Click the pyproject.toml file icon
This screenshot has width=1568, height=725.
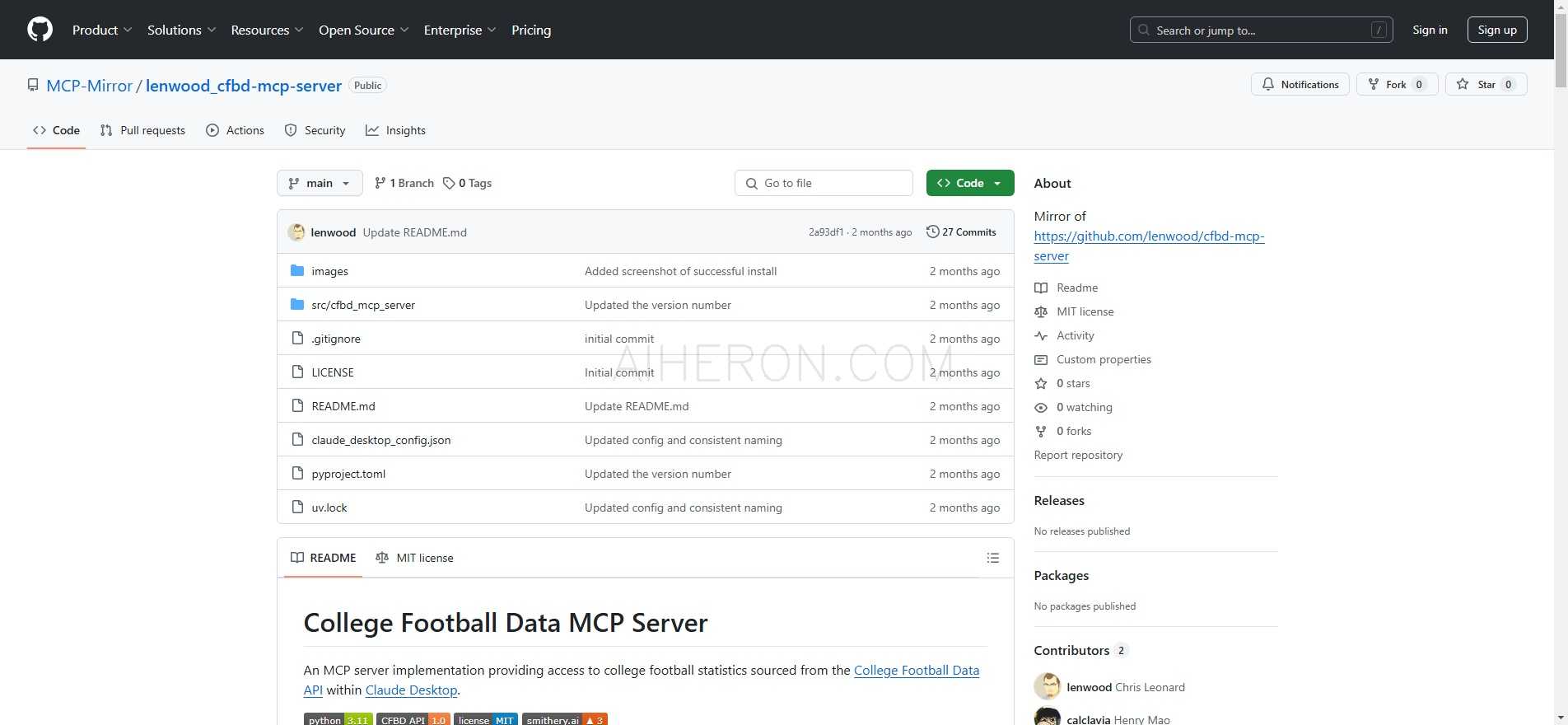297,473
